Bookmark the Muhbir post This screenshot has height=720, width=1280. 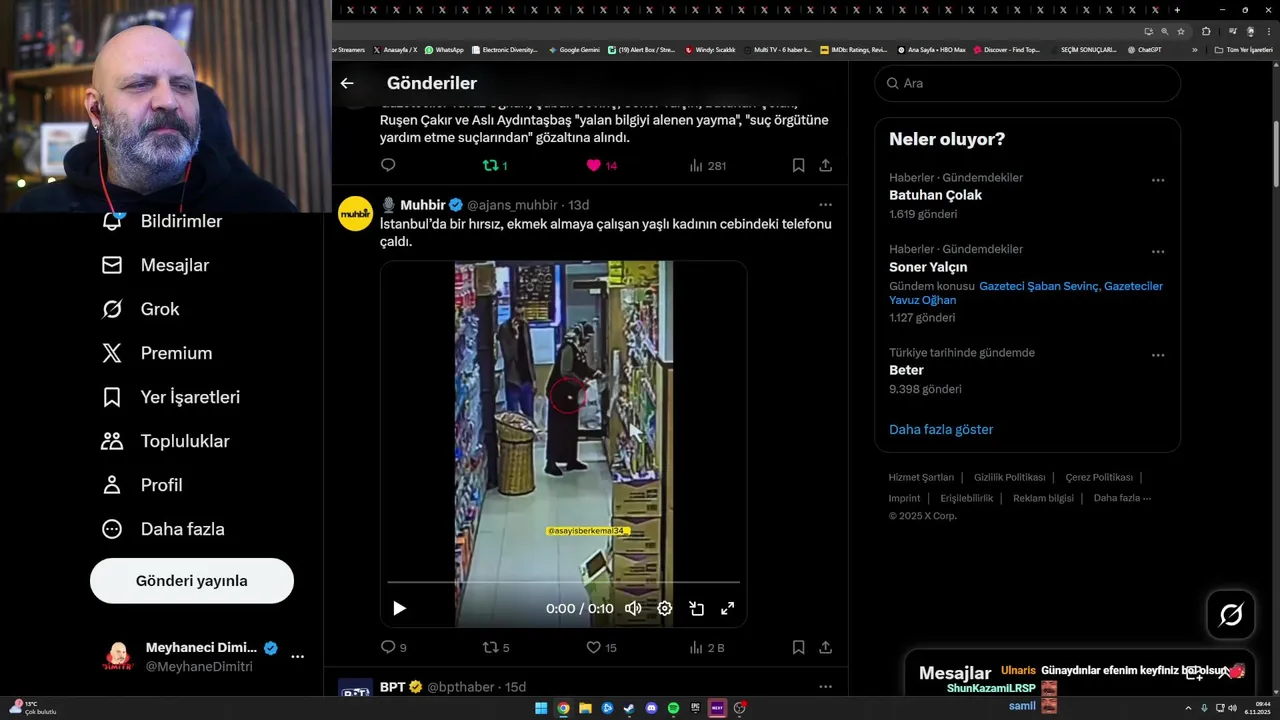coord(798,647)
